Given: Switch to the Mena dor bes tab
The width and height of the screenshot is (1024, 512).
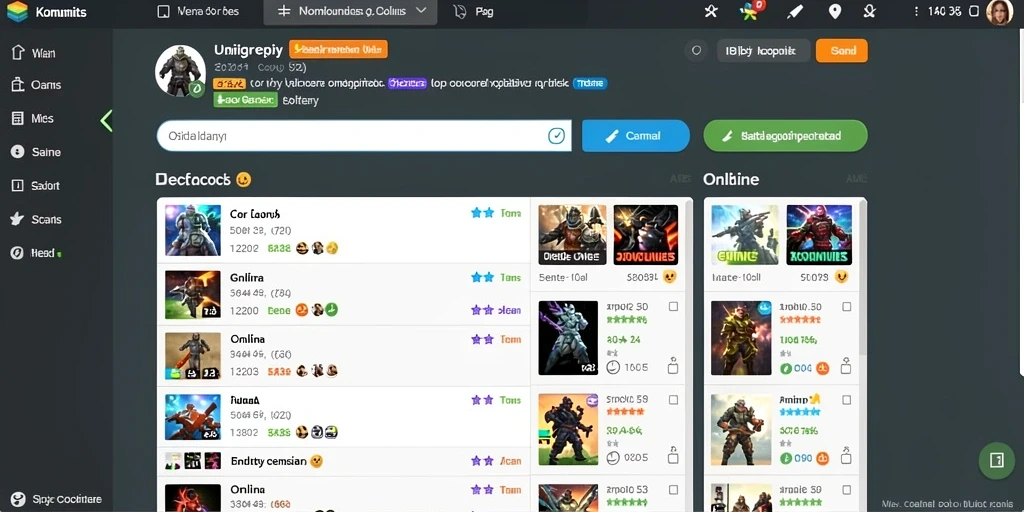Looking at the screenshot, I should [199, 12].
